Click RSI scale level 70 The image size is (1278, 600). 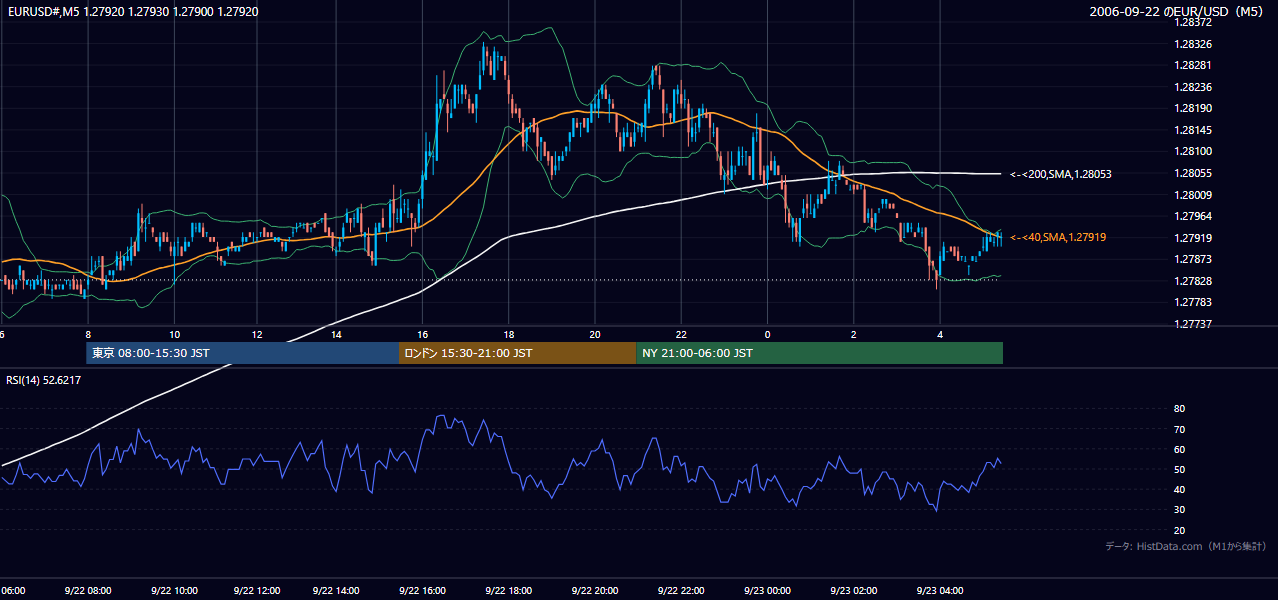click(1179, 429)
